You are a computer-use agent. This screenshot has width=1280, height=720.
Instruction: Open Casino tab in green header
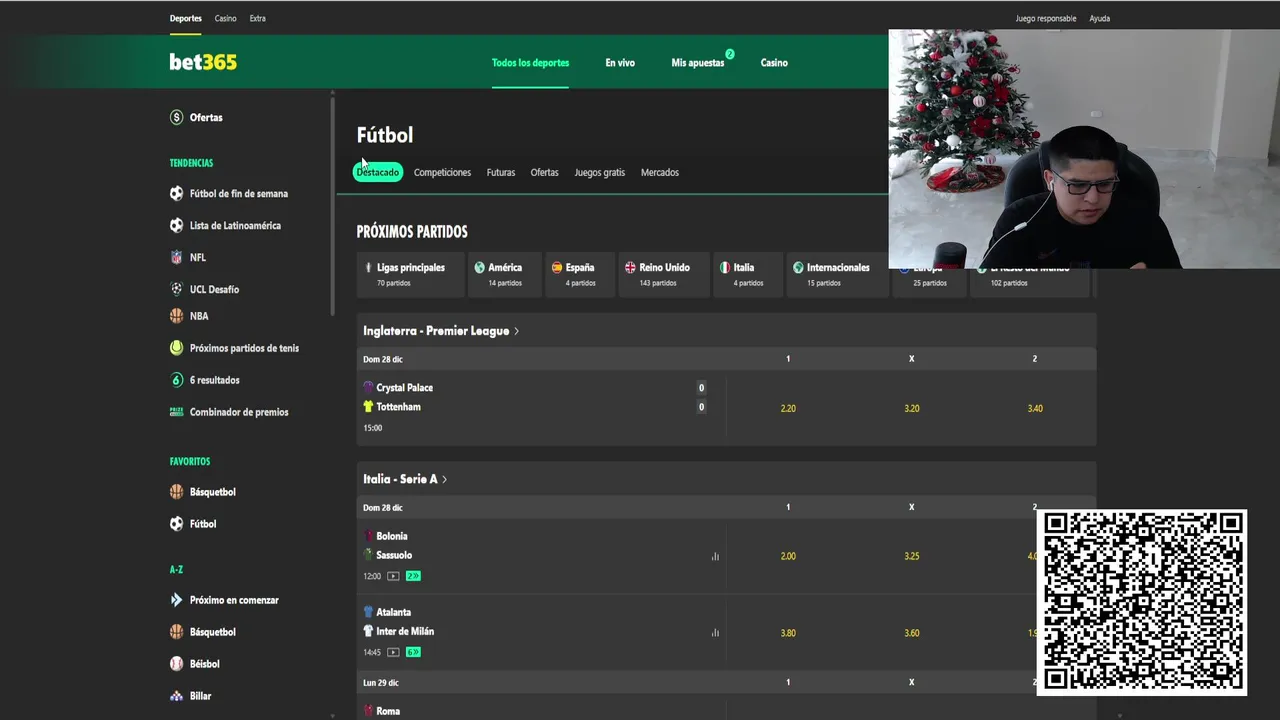click(774, 62)
